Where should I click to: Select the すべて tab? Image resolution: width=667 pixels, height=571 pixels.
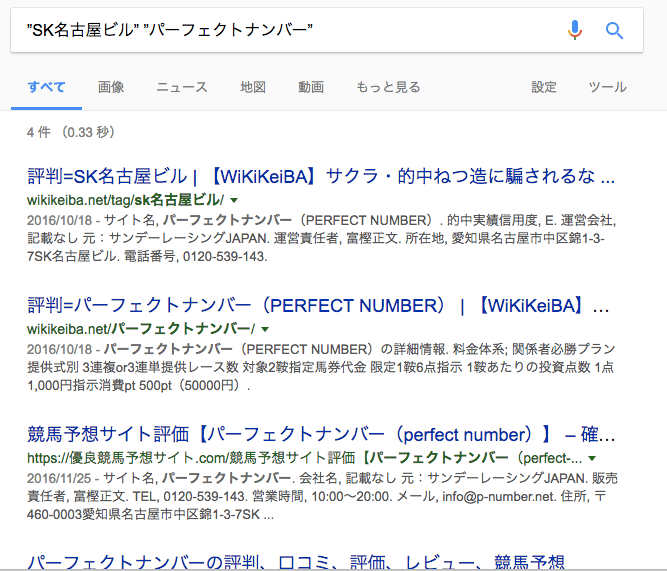tap(46, 87)
